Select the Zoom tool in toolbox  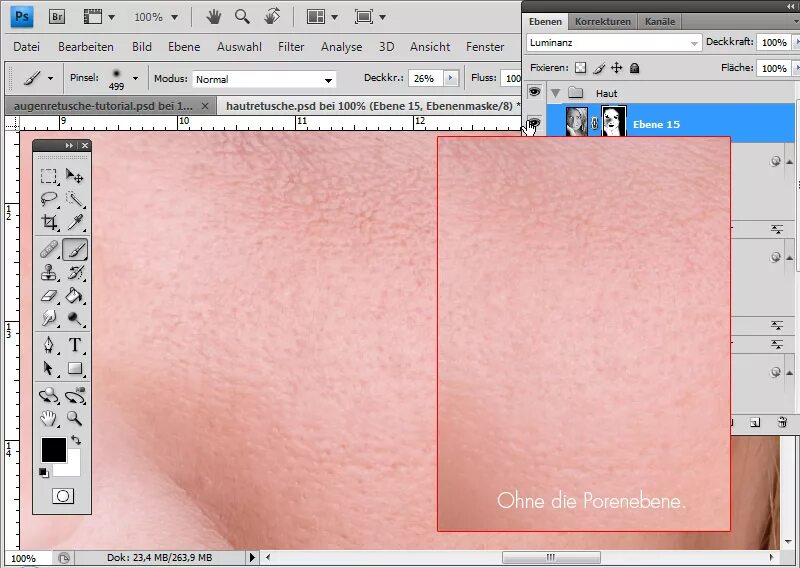coord(74,418)
